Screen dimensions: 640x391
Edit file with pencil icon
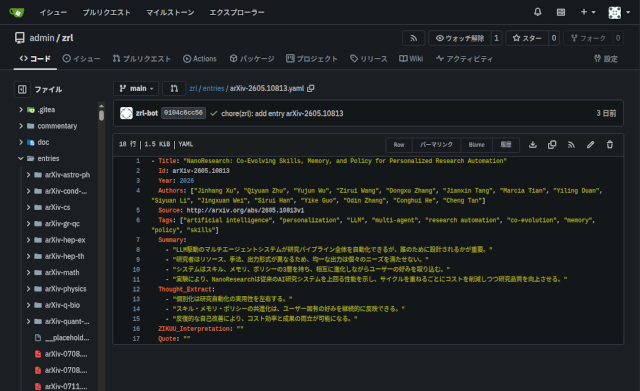coord(590,144)
